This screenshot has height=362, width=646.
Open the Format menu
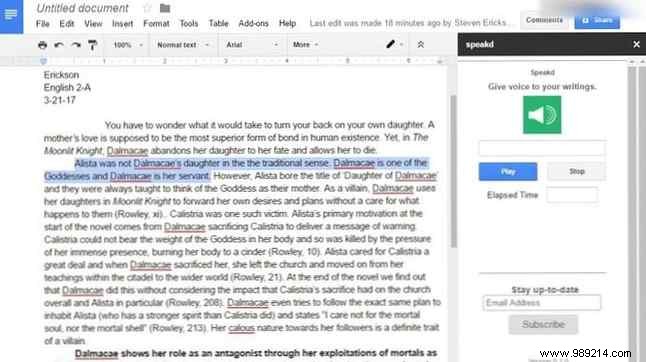(156, 23)
